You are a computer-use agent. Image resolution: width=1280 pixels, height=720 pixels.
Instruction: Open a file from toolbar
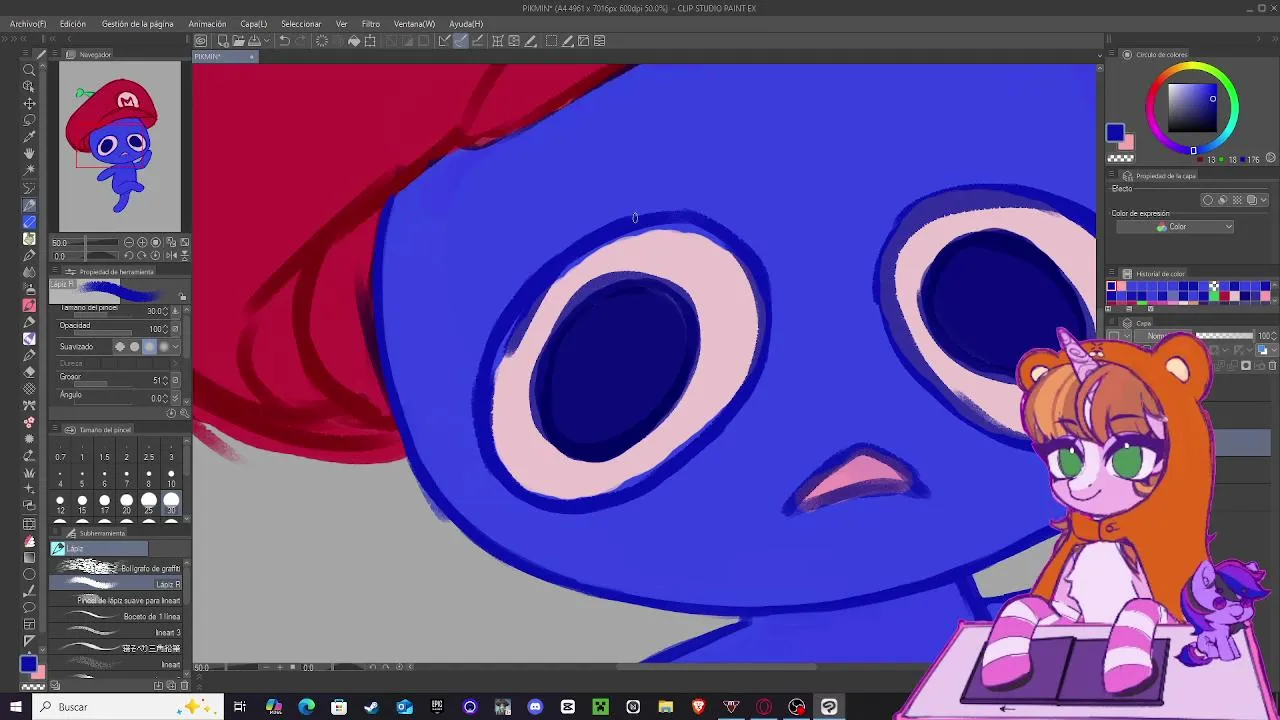click(239, 41)
